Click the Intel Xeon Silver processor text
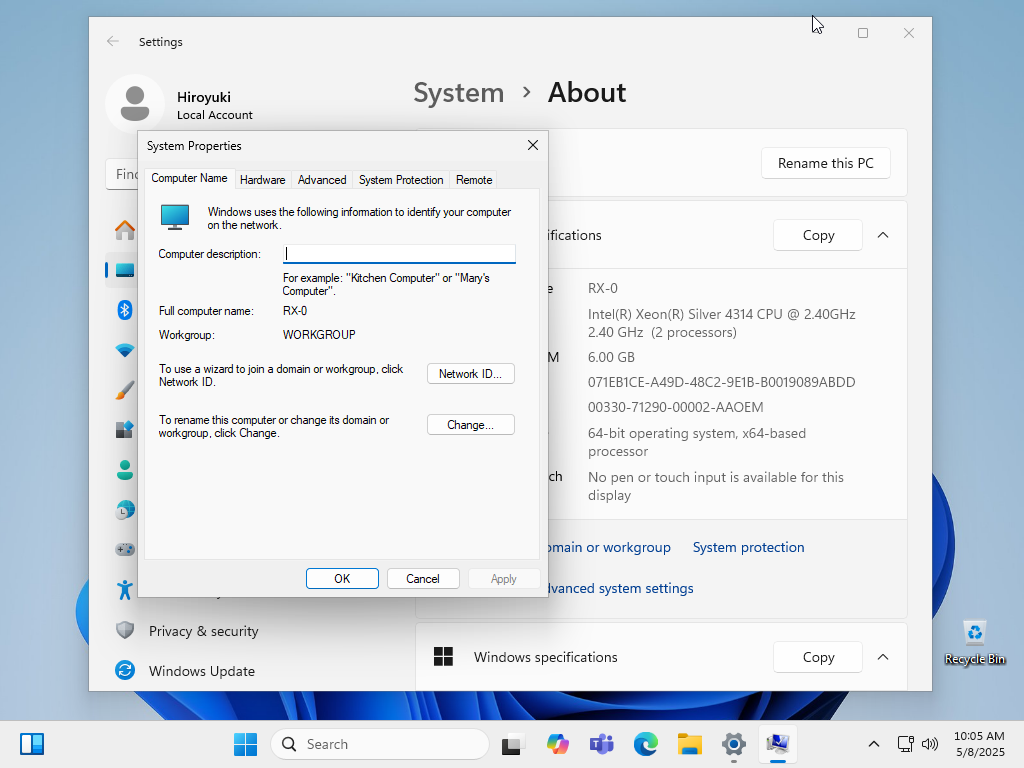 (x=722, y=323)
